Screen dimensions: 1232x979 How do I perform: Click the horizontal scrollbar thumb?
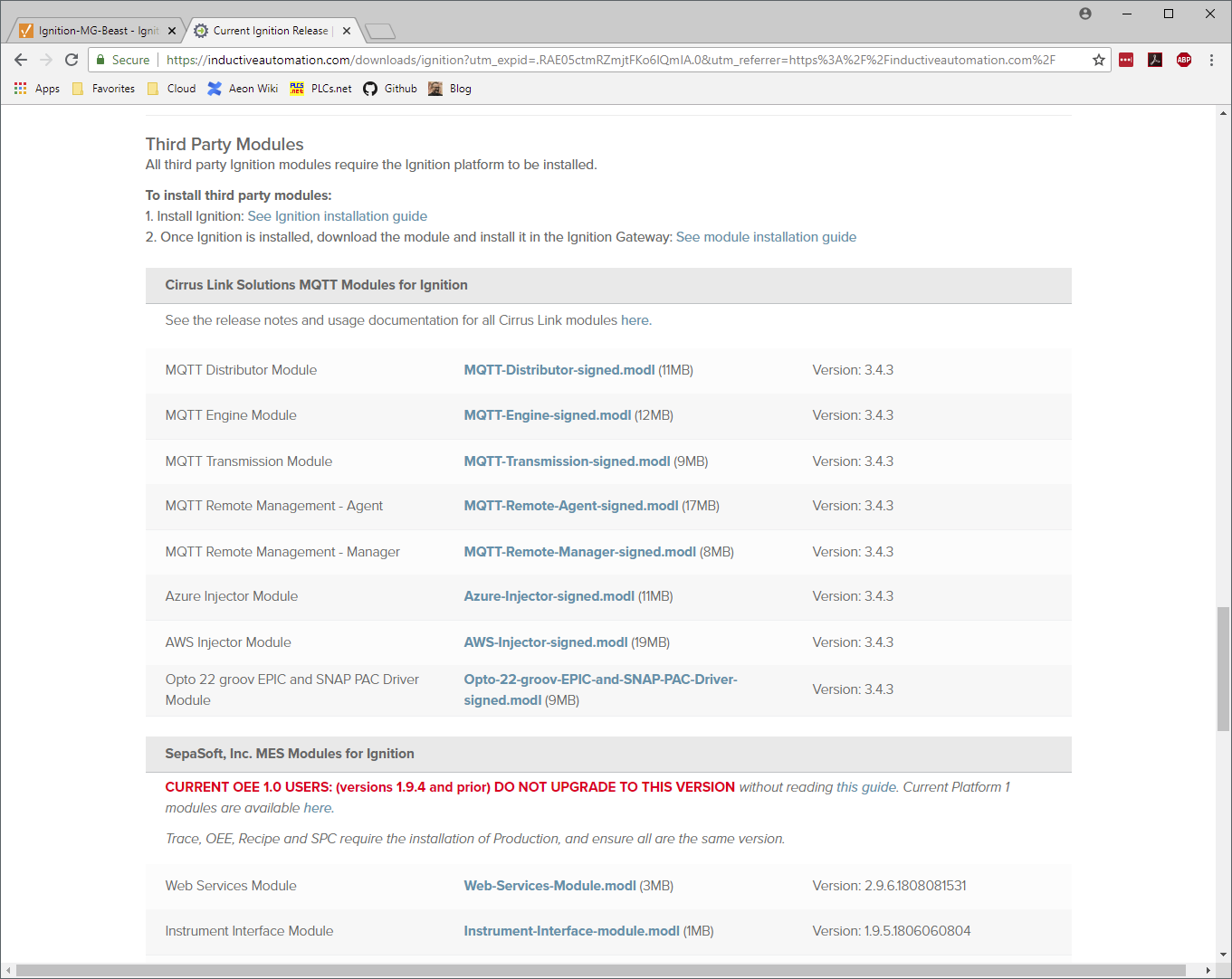click(x=601, y=971)
